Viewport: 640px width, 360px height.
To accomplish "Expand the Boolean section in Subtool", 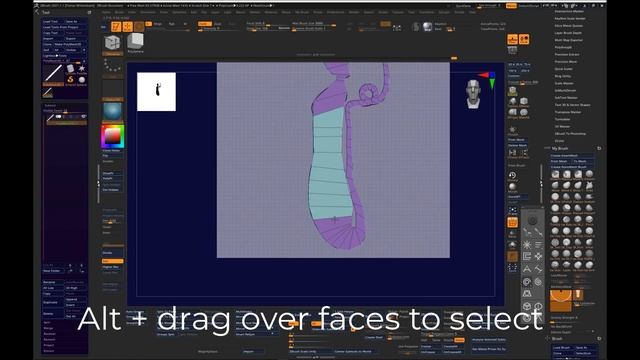I will pyautogui.click(x=49, y=334).
